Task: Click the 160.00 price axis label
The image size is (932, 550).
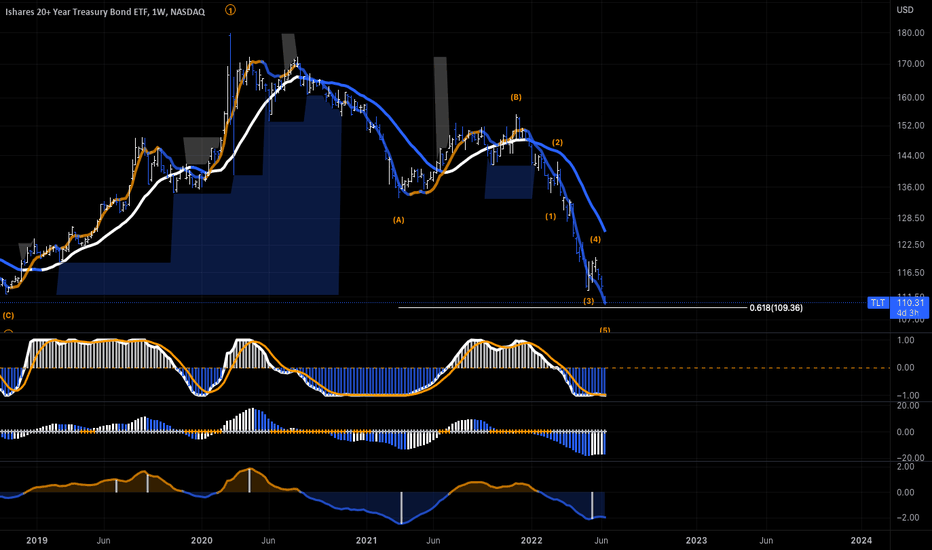Action: [x=911, y=98]
